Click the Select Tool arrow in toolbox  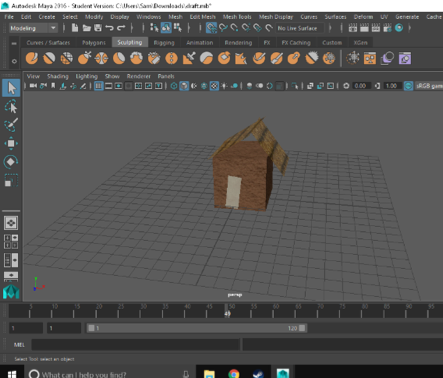[x=11, y=88]
